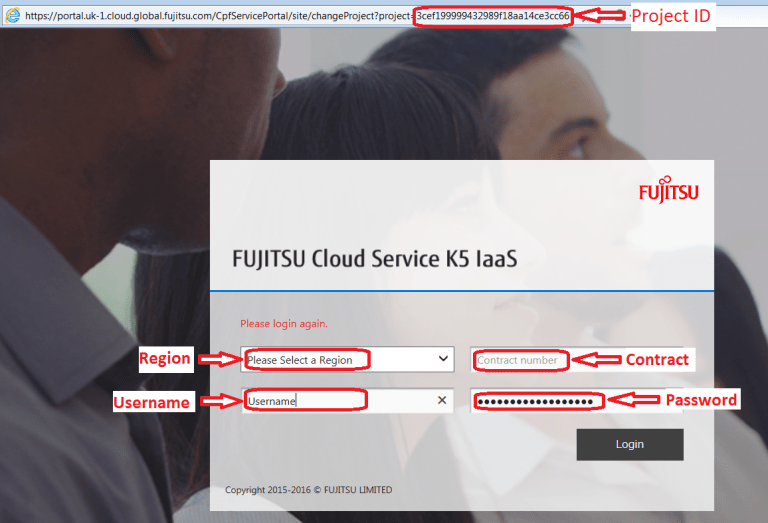Click the red Region annotation label
768x523 pixels.
pyautogui.click(x=166, y=359)
